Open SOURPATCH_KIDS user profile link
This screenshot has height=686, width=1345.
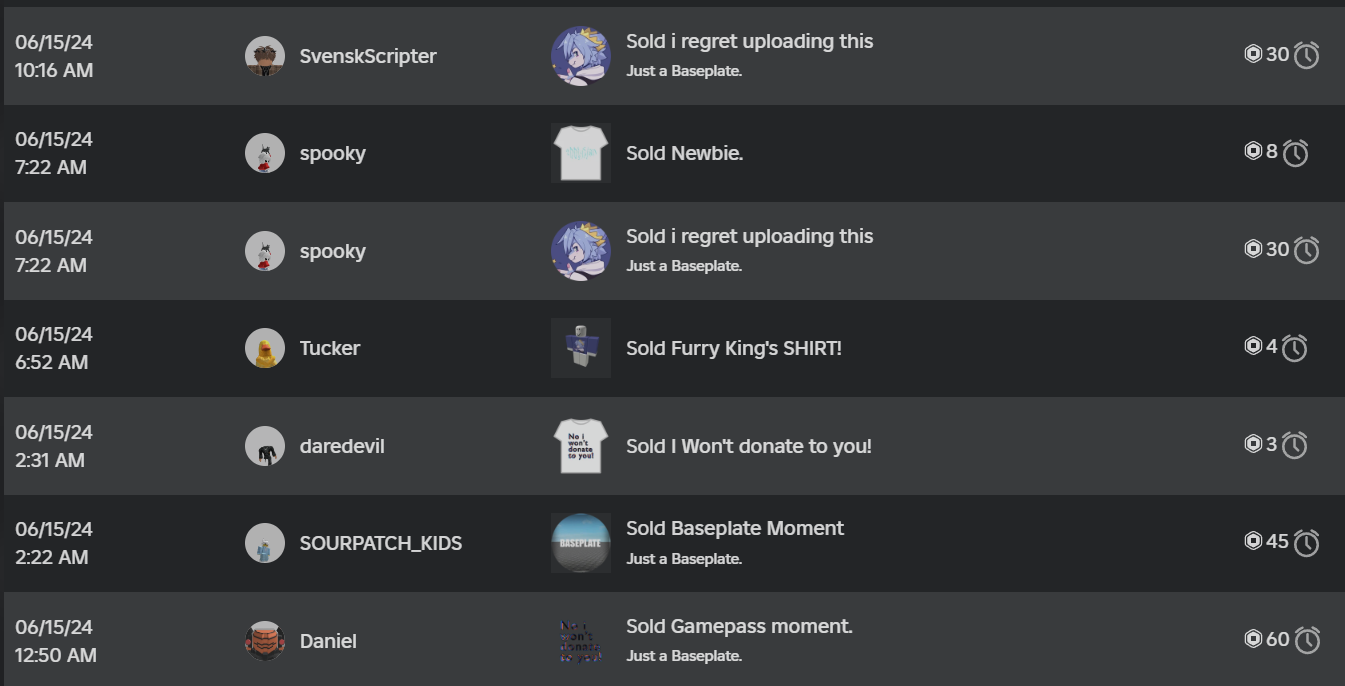pyautogui.click(x=381, y=544)
